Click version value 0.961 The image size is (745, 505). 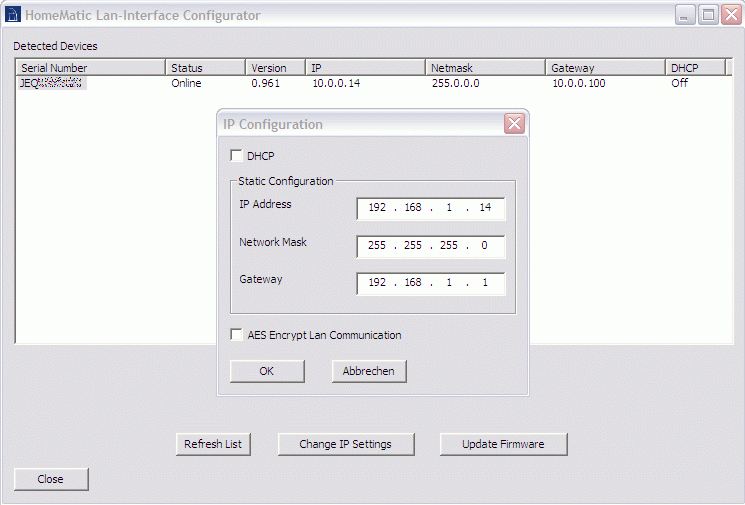(266, 83)
